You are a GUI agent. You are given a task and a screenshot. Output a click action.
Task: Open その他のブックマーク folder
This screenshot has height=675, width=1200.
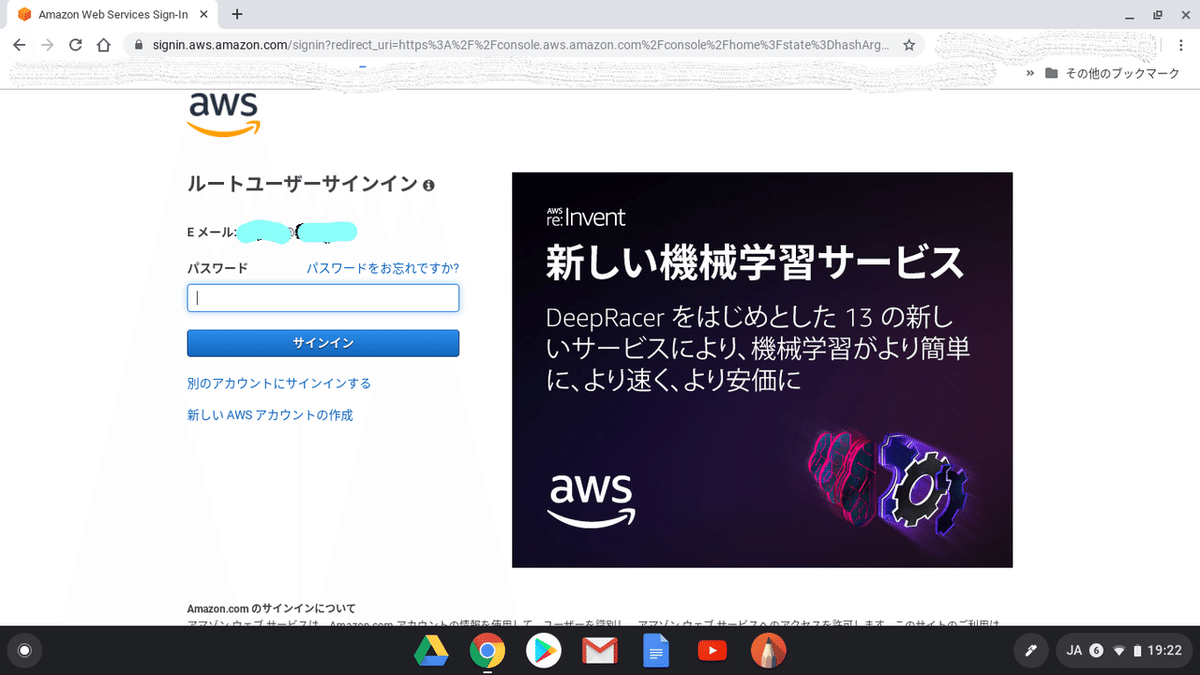click(1112, 73)
